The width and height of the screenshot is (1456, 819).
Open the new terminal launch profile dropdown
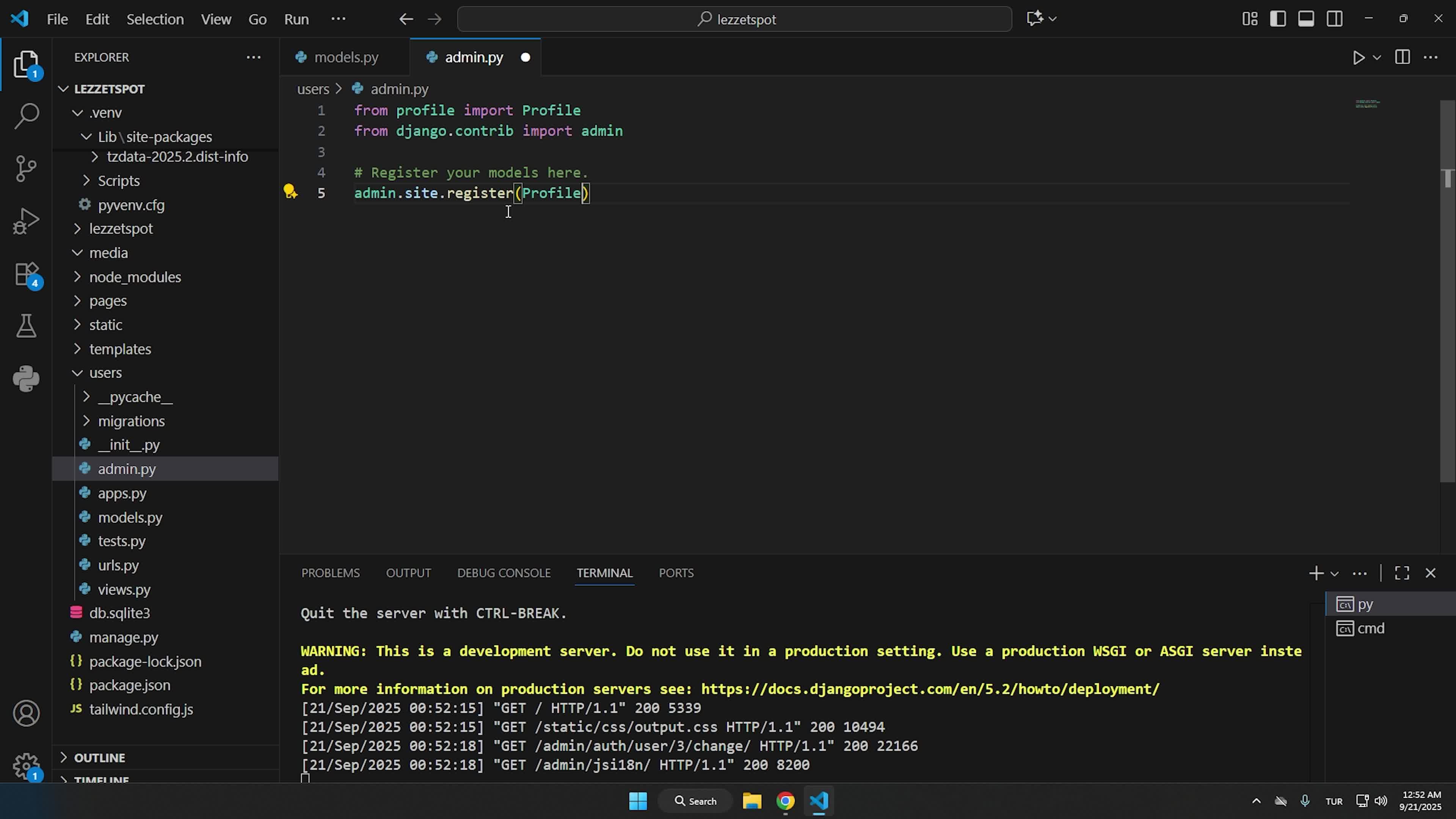[1335, 574]
